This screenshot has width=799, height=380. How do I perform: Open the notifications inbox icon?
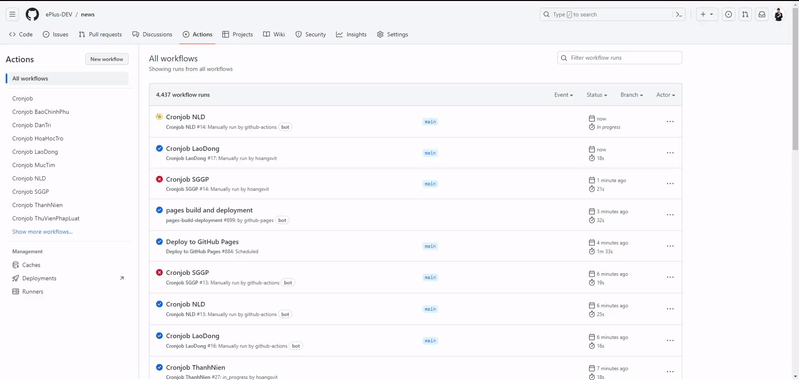tap(761, 14)
